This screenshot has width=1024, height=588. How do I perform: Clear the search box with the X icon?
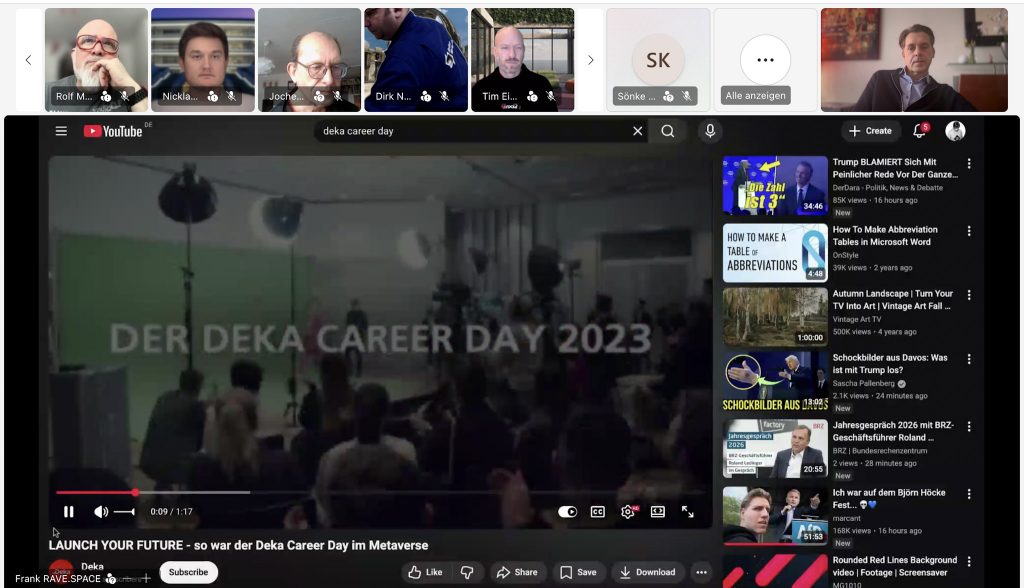pyautogui.click(x=637, y=131)
